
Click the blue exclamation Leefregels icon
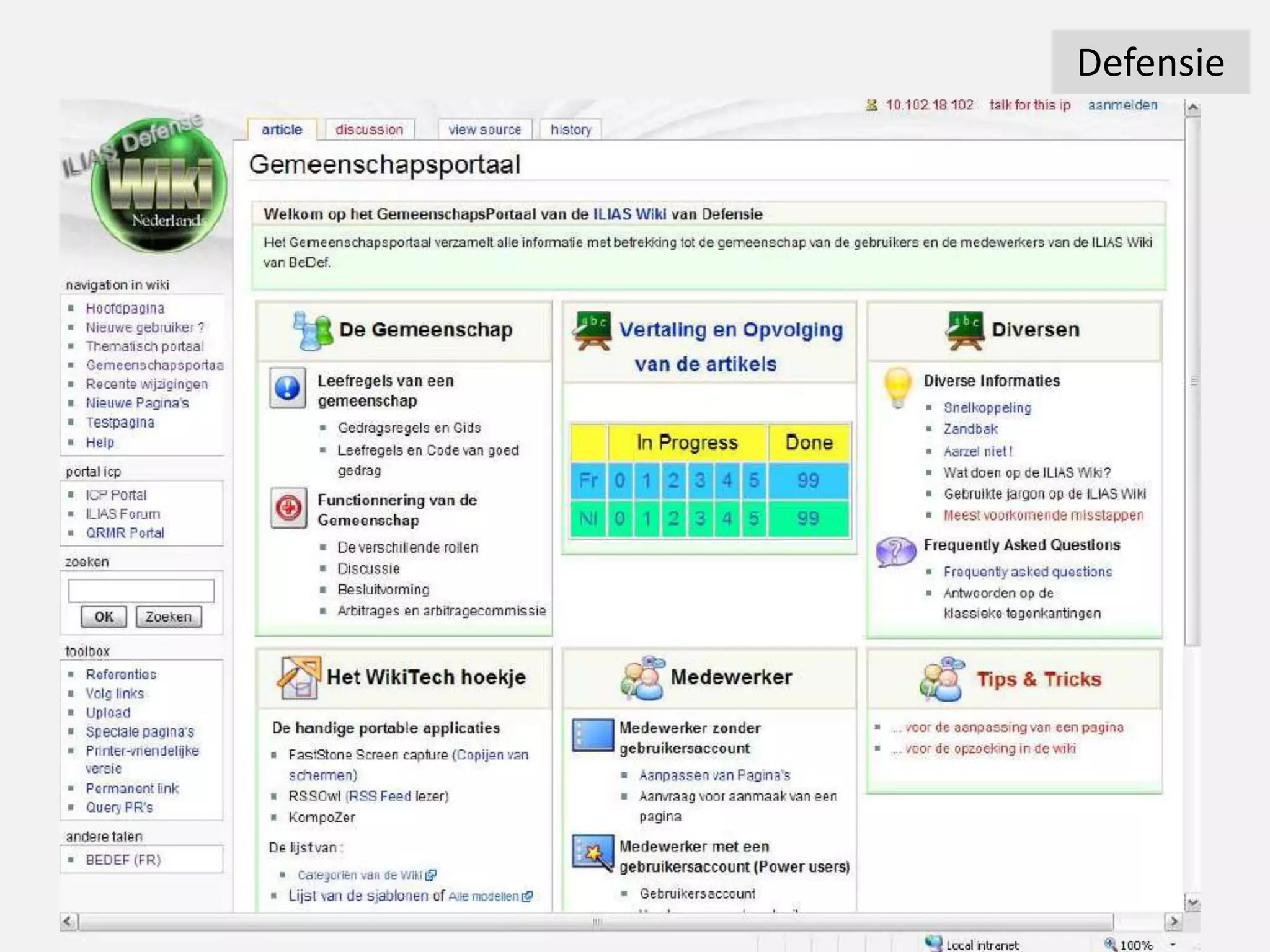click(287, 388)
